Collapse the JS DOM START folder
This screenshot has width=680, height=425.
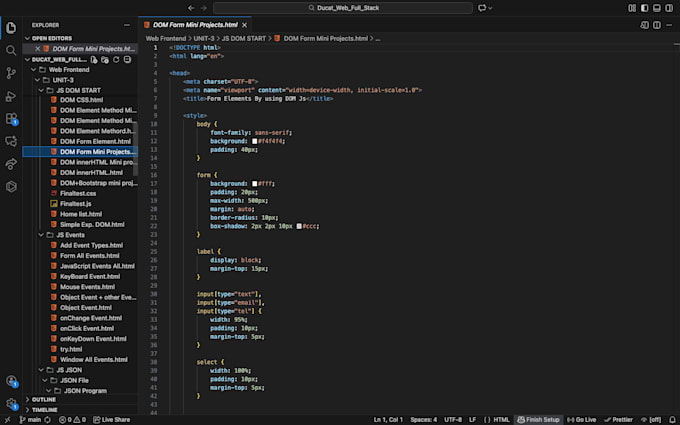(41, 90)
